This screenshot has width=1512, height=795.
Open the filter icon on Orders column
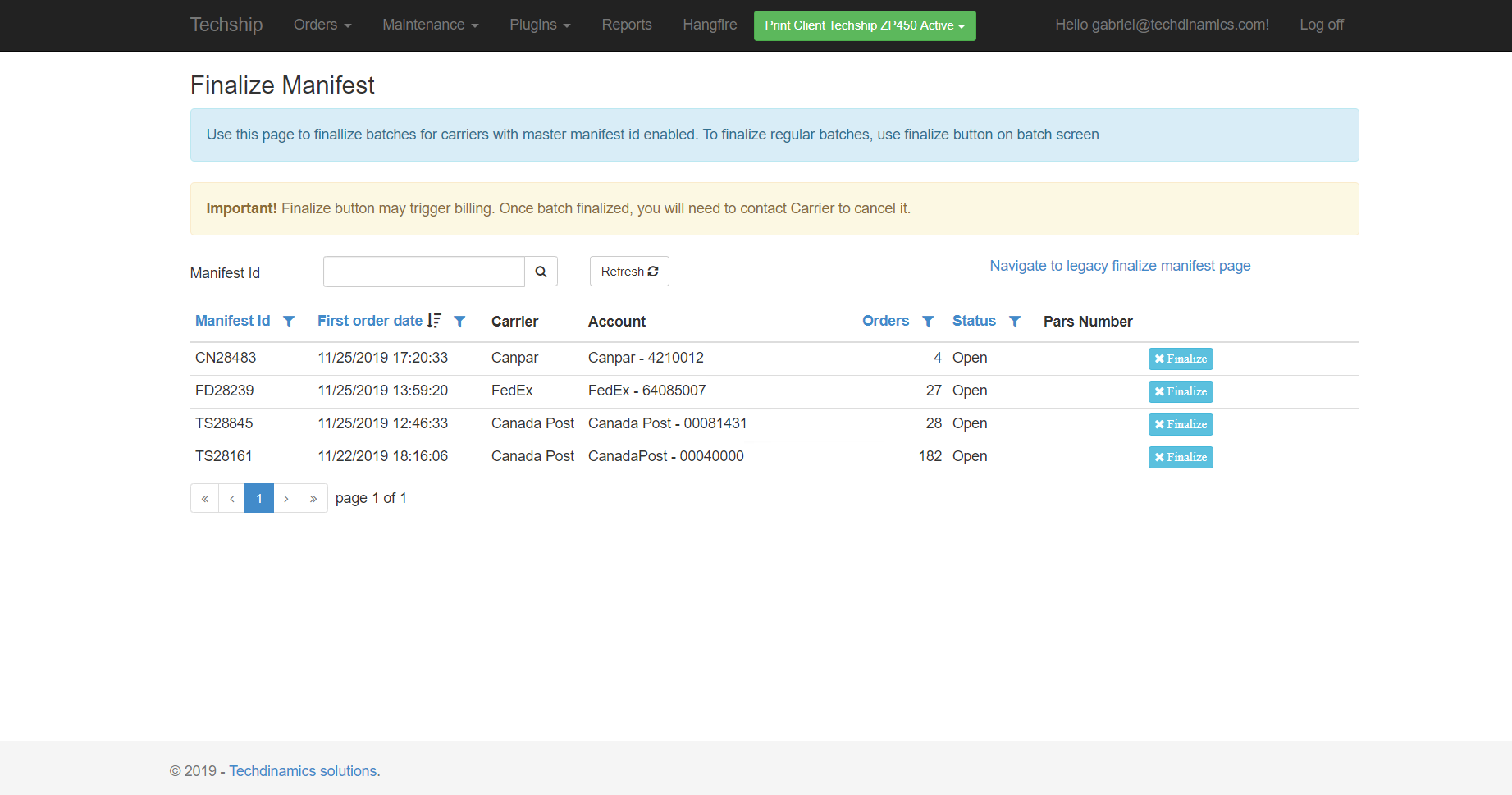928,321
